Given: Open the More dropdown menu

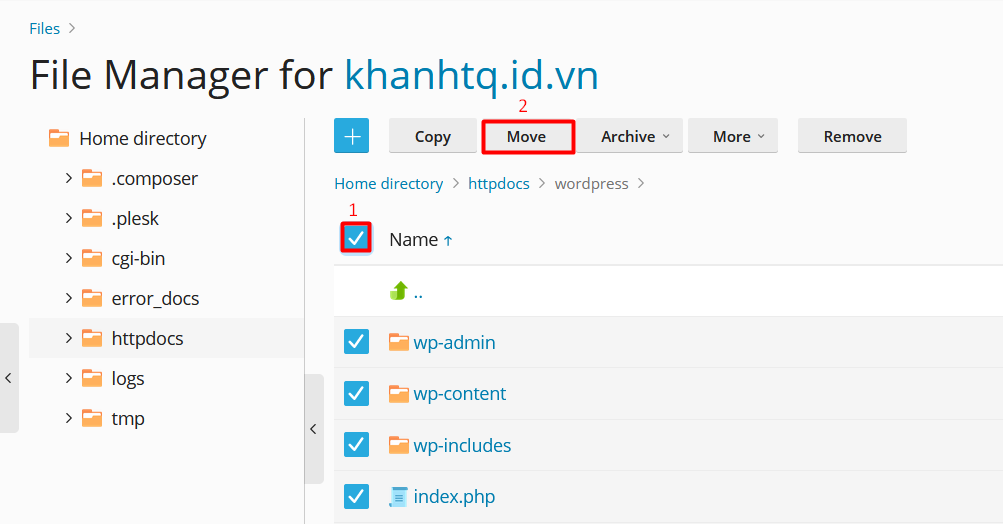Looking at the screenshot, I should click(x=738, y=136).
